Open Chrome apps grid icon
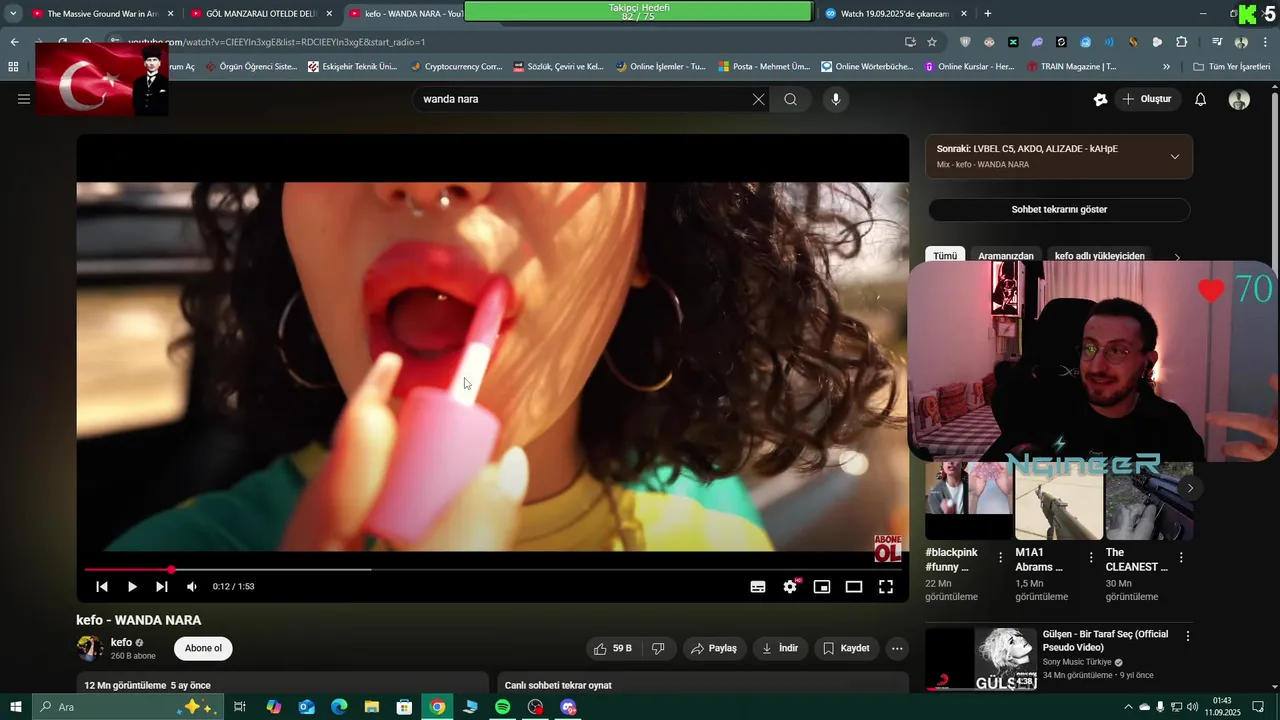 click(13, 67)
